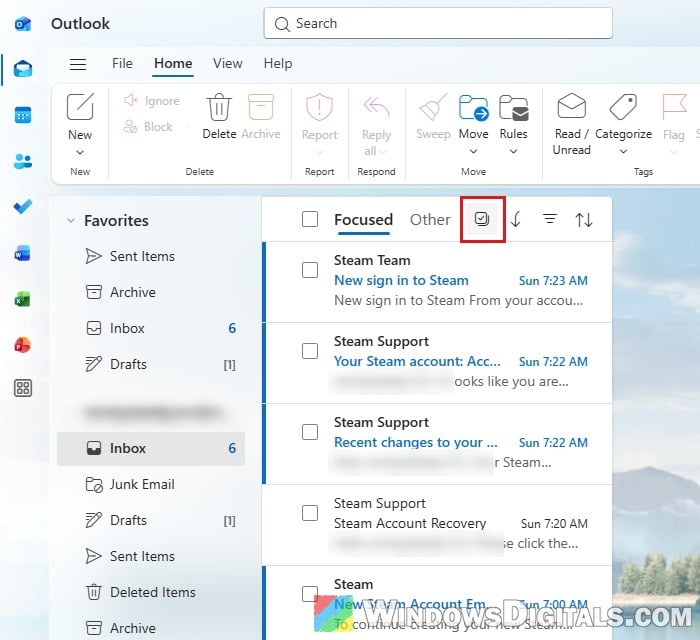Open the Sort up-down arrows icon
Screen dimensions: 700x640
click(584, 220)
